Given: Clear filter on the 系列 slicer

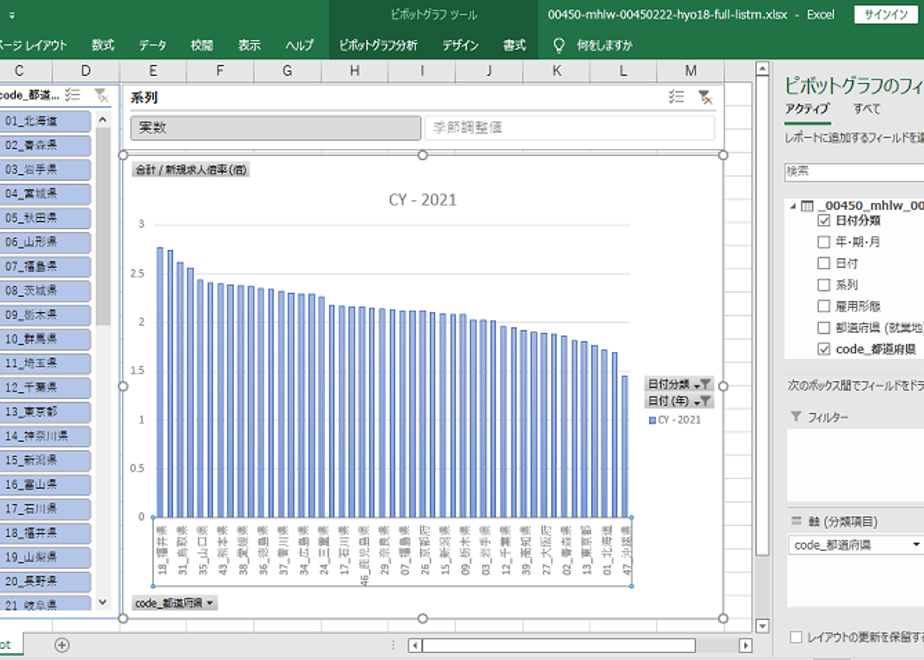Looking at the screenshot, I should coord(705,97).
